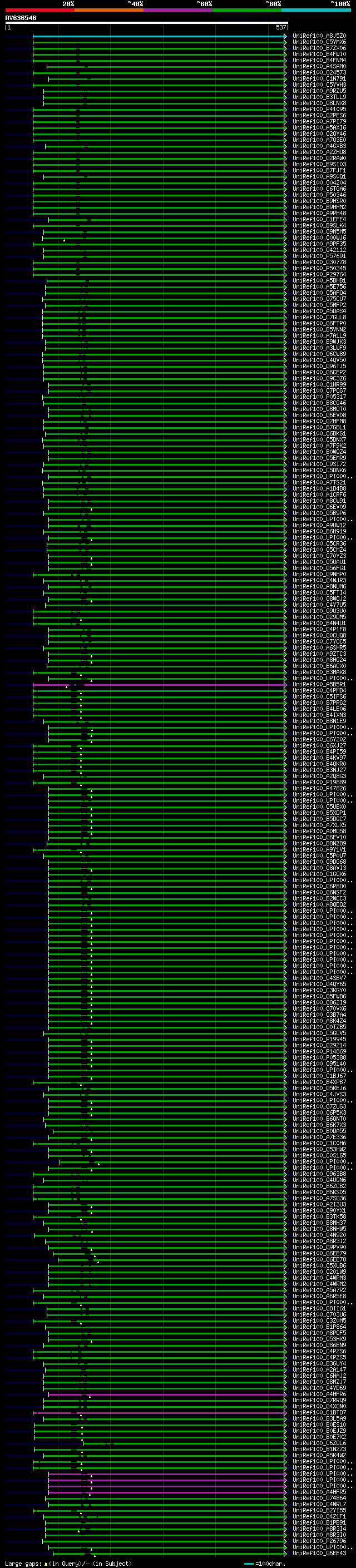Image resolution: width=356 pixels, height=1568 pixels.
Task: Open UniRef100_Q5UBX0 entry
Action: click(319, 807)
